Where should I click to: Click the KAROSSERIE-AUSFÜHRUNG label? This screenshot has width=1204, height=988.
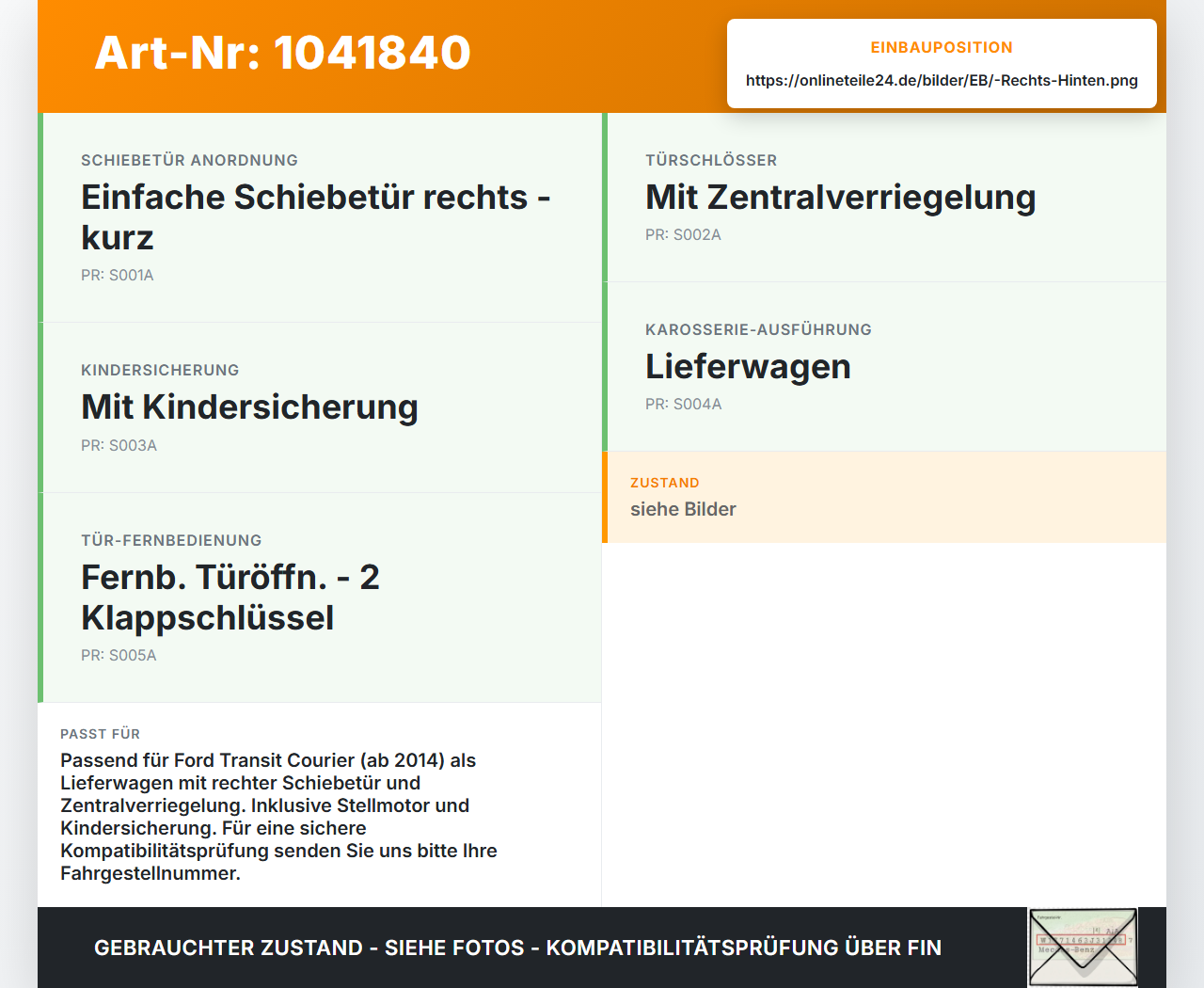[x=758, y=329]
